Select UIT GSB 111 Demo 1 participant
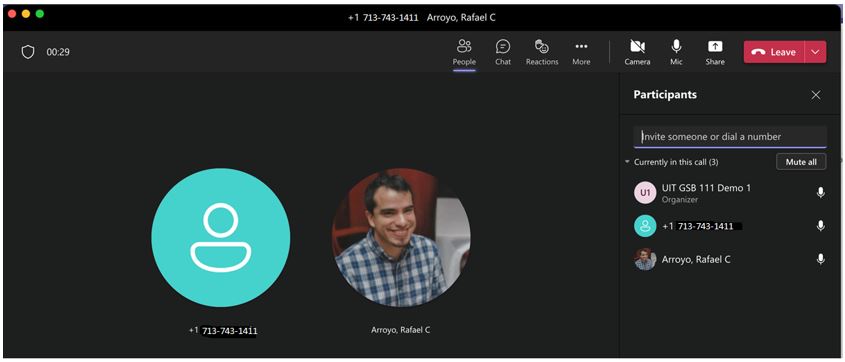This screenshot has height=362, width=845. [730, 193]
